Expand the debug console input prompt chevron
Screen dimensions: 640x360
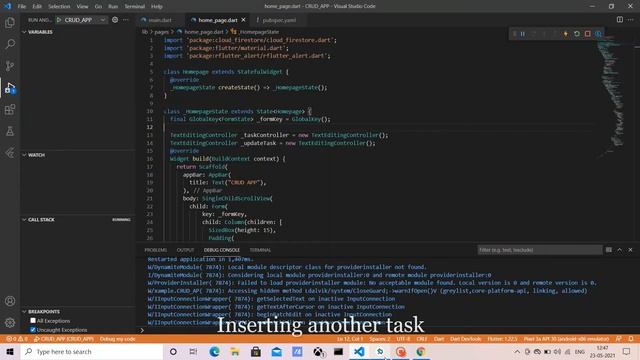click(142, 330)
